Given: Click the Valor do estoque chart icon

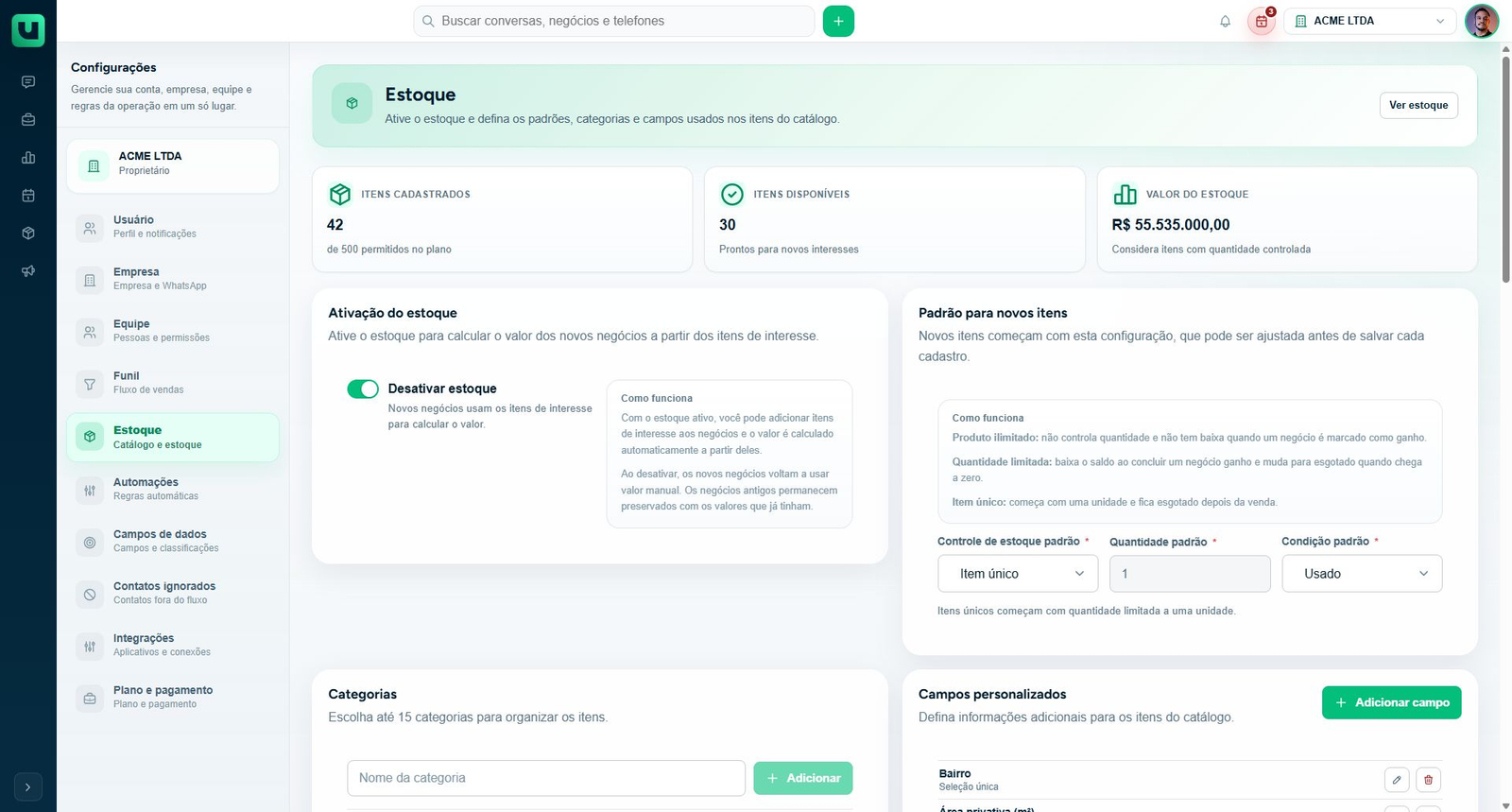Looking at the screenshot, I should [1125, 194].
